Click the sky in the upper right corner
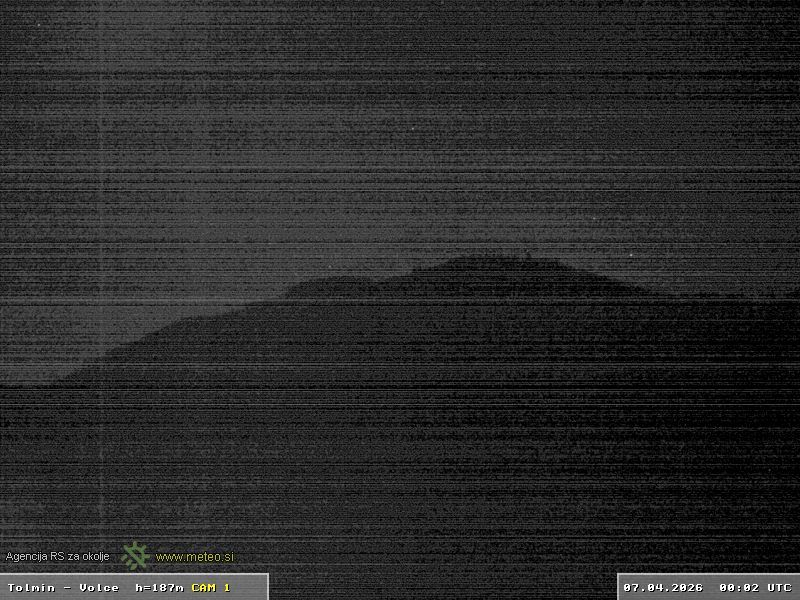The image size is (800, 600). coord(740,50)
